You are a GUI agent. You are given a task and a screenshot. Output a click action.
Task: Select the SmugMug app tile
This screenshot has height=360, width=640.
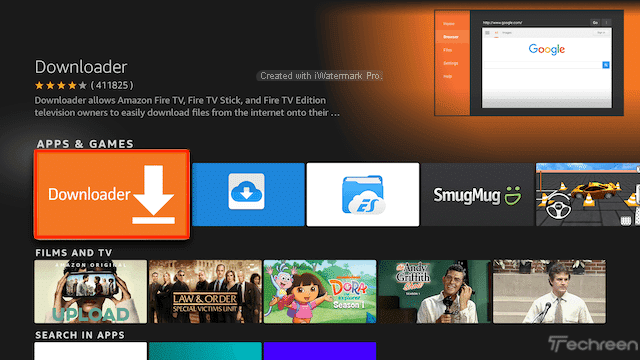478,194
